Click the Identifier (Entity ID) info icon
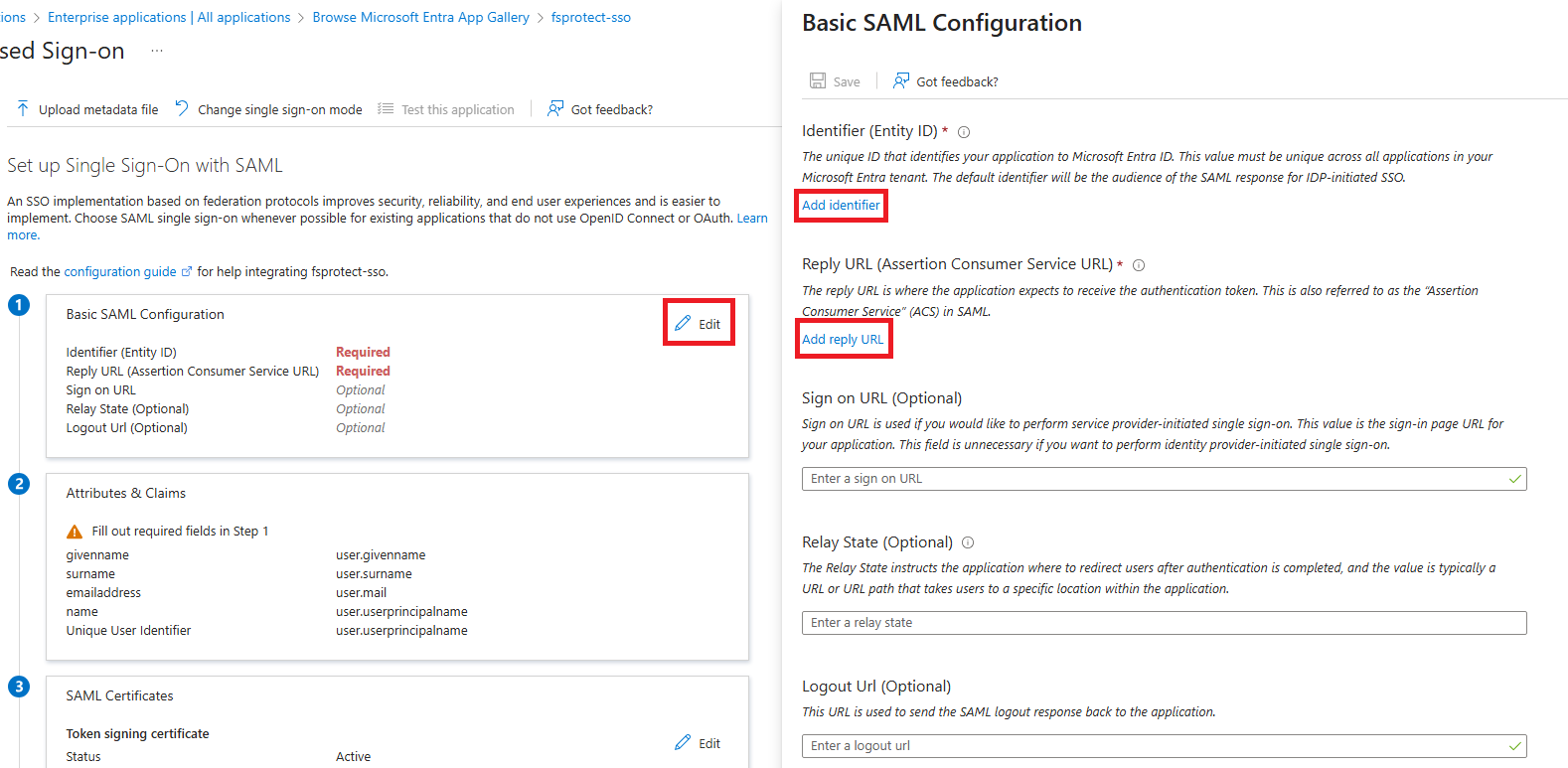The image size is (1568, 768). (x=964, y=132)
